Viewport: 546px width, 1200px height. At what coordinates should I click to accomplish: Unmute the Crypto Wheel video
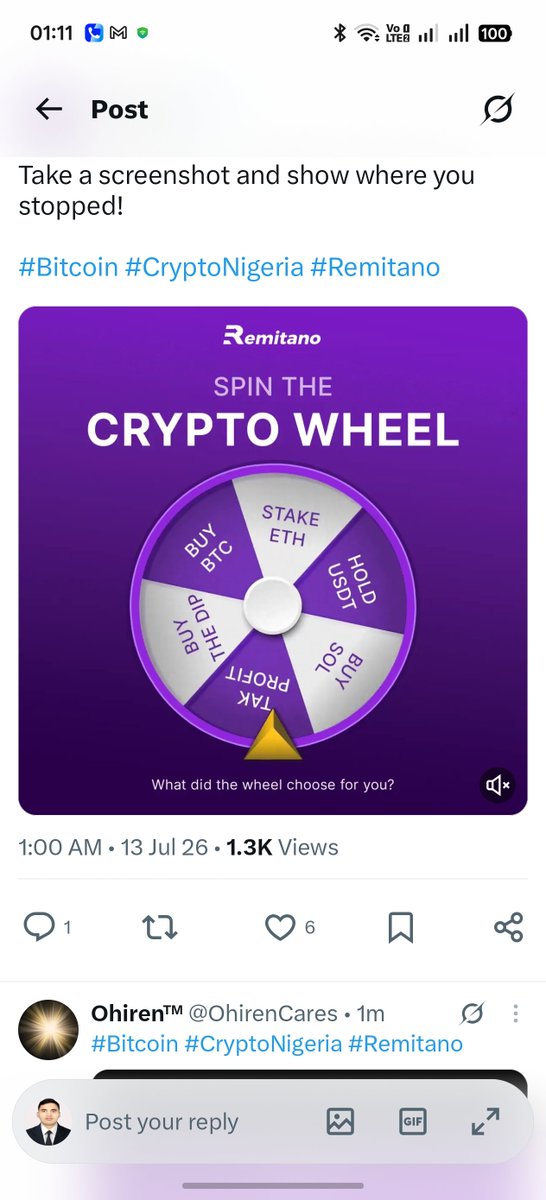click(498, 785)
